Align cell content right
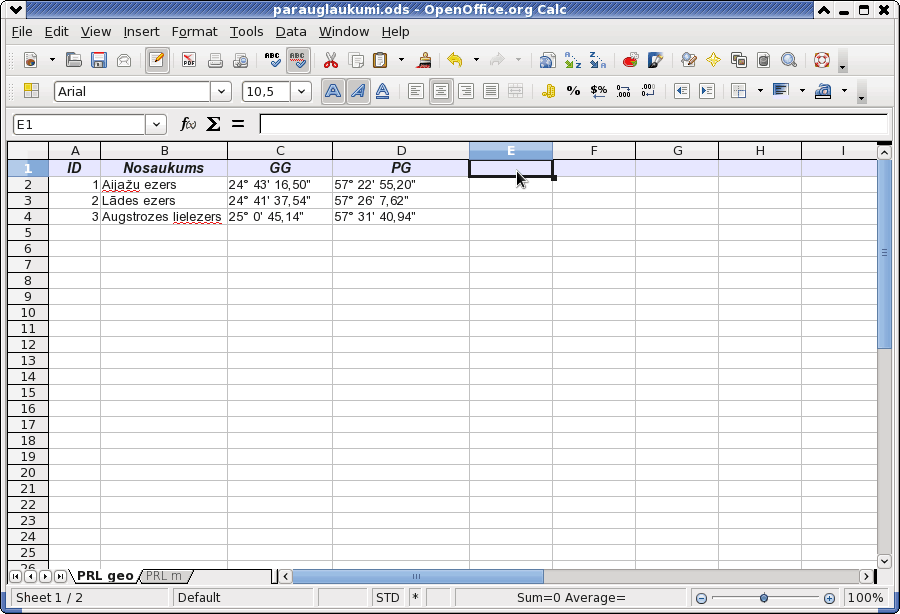This screenshot has height=614, width=900. pos(465,91)
